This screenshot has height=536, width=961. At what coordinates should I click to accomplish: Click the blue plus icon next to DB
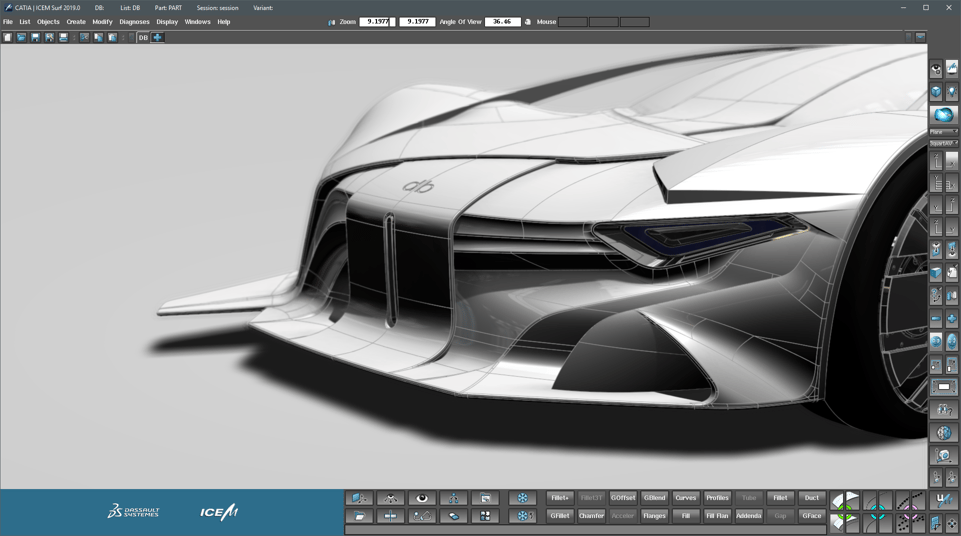click(157, 38)
